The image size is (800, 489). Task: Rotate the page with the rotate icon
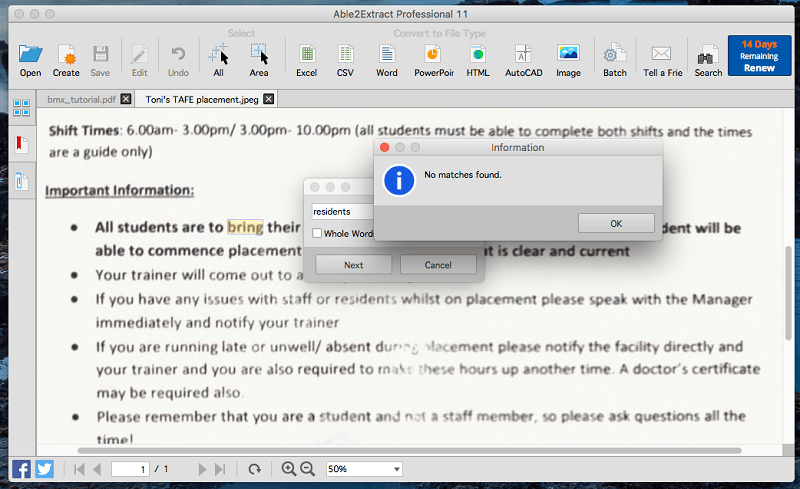pos(254,469)
